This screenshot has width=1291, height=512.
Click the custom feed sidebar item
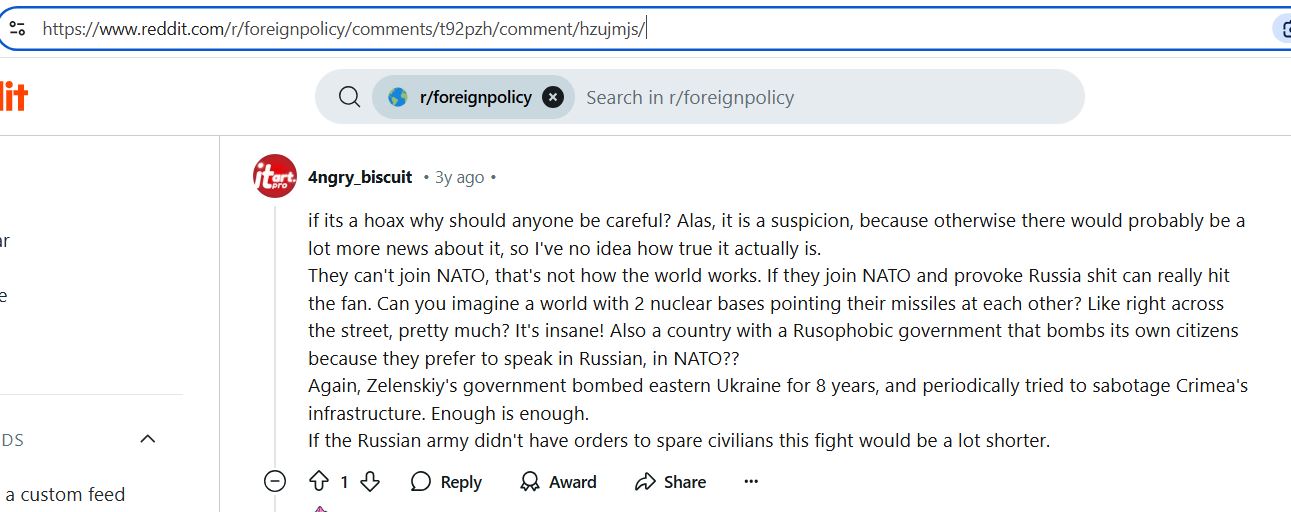tap(64, 494)
